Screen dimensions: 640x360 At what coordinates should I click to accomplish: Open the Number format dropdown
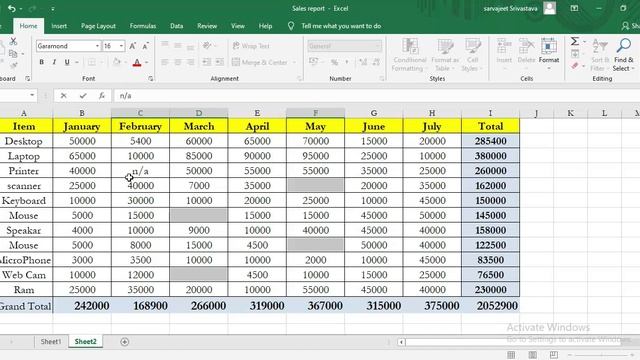click(377, 46)
